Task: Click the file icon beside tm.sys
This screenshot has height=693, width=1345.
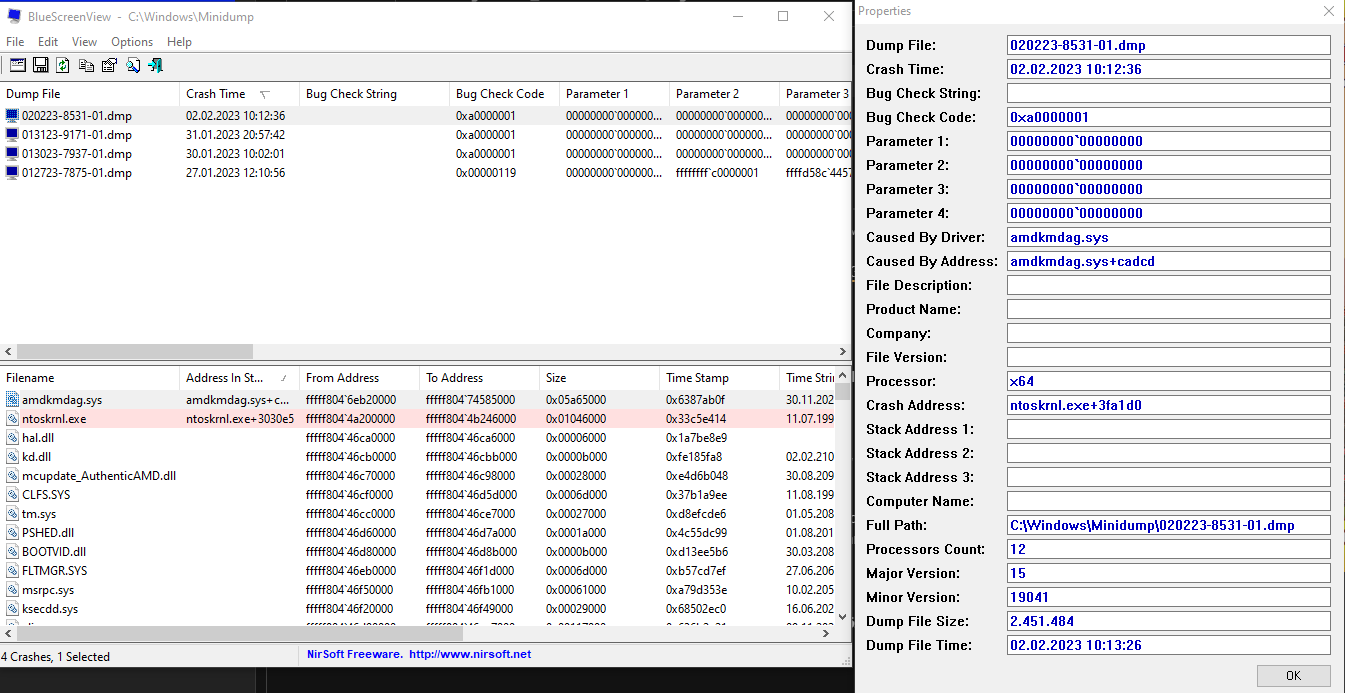Action: click(x=12, y=514)
